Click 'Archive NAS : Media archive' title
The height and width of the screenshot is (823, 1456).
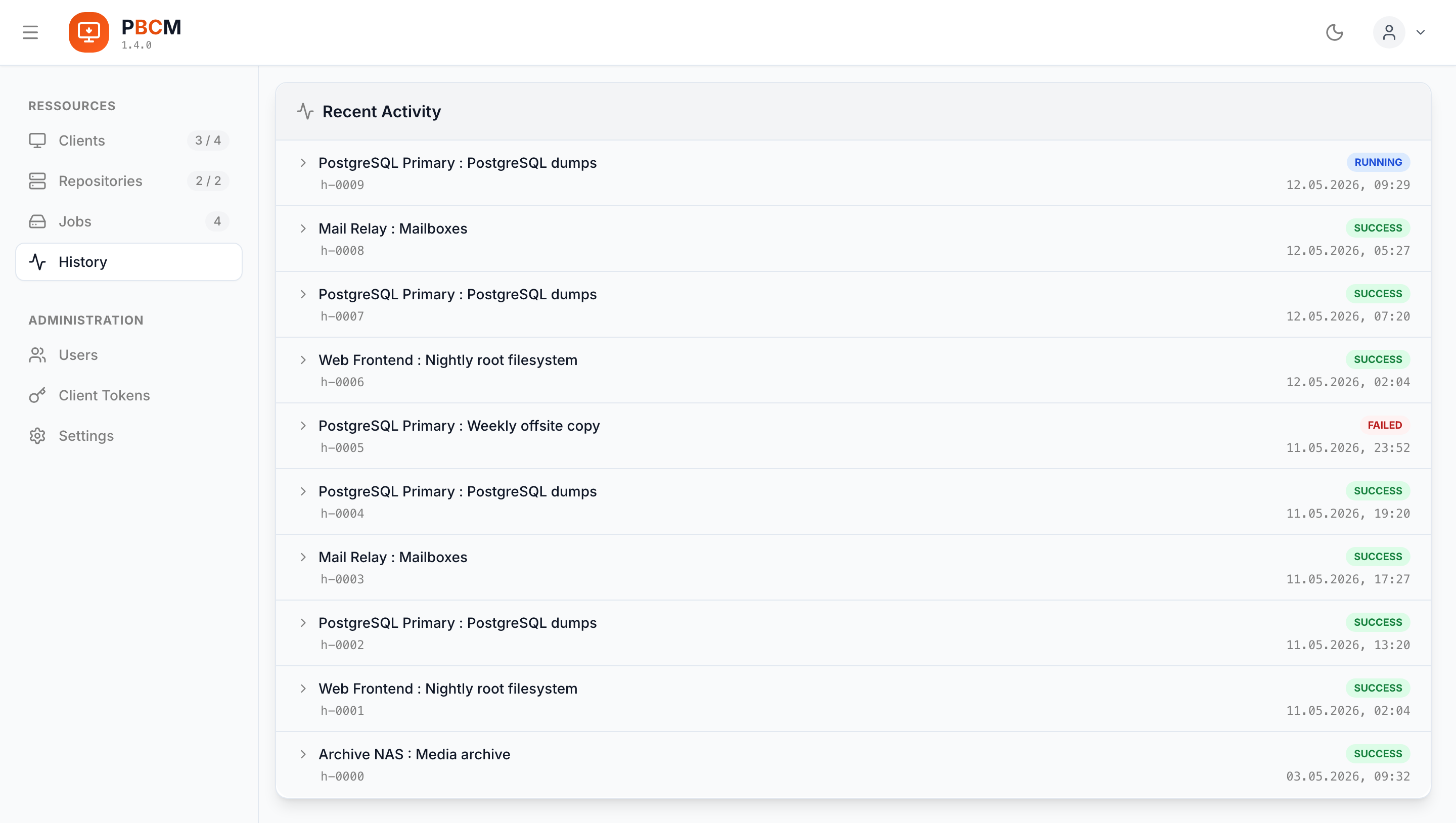(415, 754)
